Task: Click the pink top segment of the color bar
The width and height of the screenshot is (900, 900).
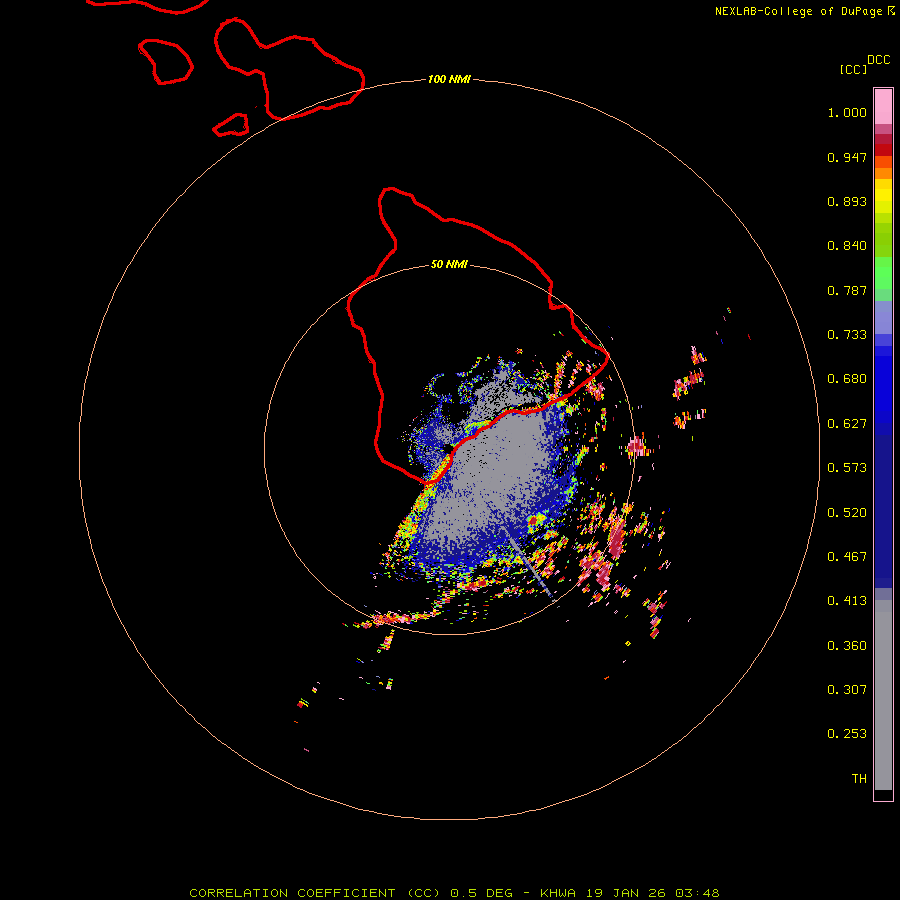Action: 883,107
